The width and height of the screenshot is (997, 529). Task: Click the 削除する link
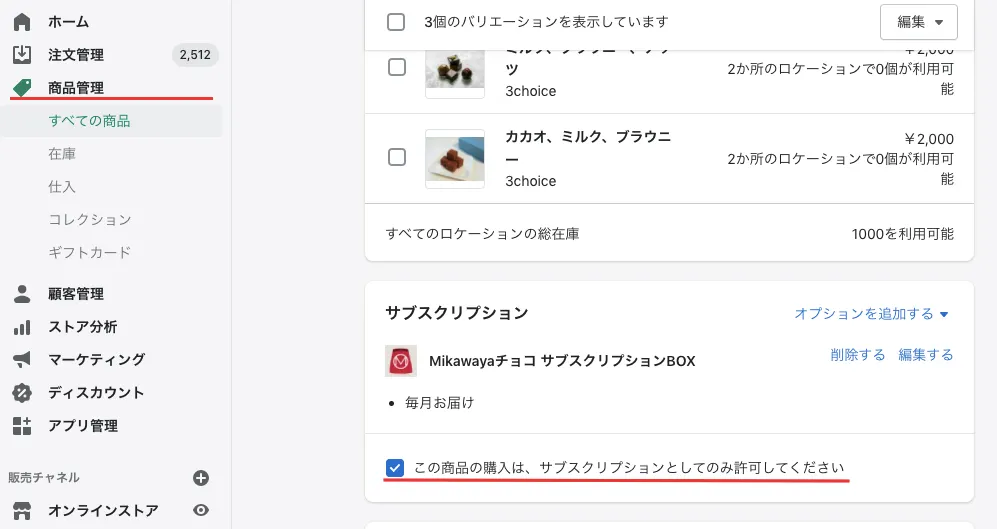coord(857,355)
